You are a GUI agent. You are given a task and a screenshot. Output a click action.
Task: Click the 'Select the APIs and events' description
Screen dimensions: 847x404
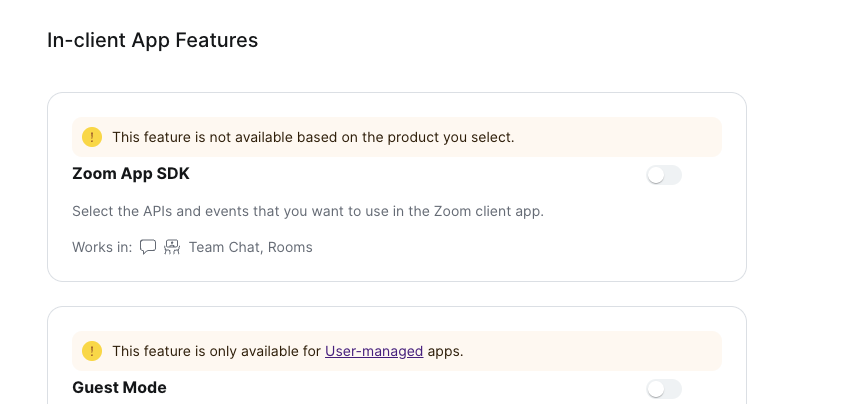point(307,211)
